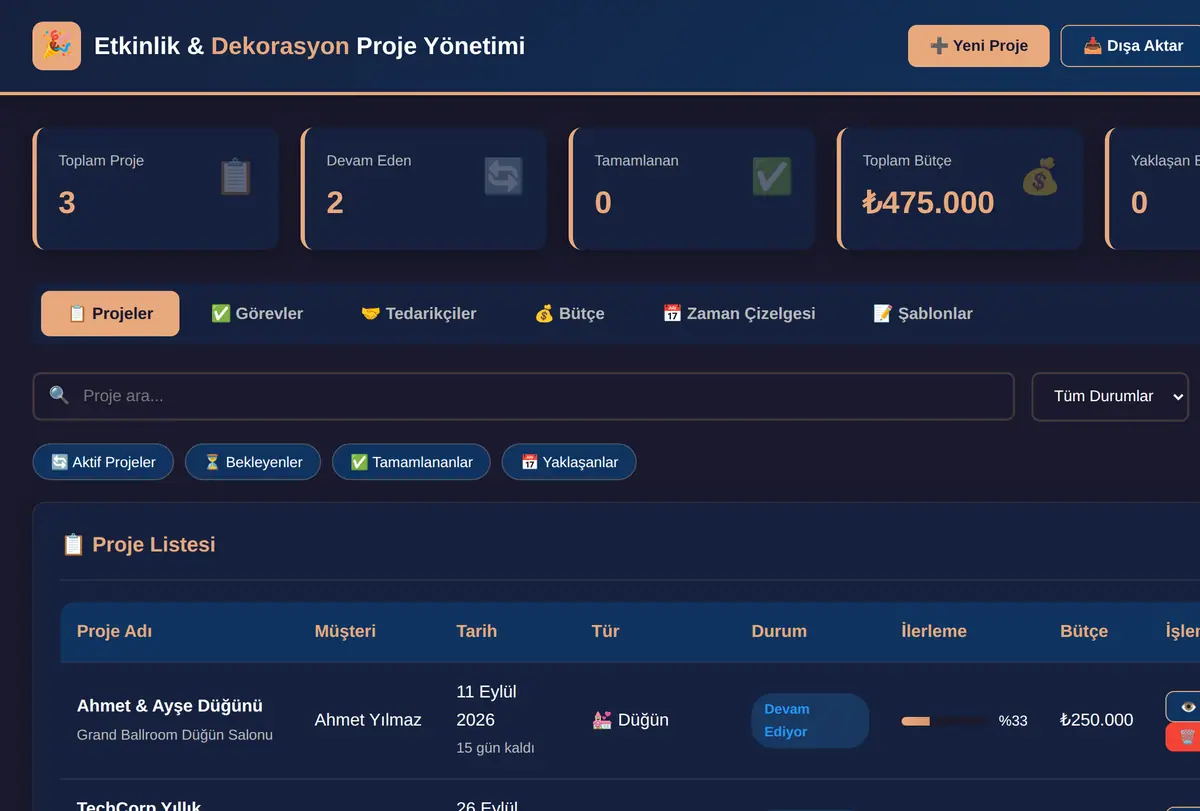The height and width of the screenshot is (811, 1200).
Task: Click the 15 gün kaldı text
Action: pyautogui.click(x=495, y=748)
